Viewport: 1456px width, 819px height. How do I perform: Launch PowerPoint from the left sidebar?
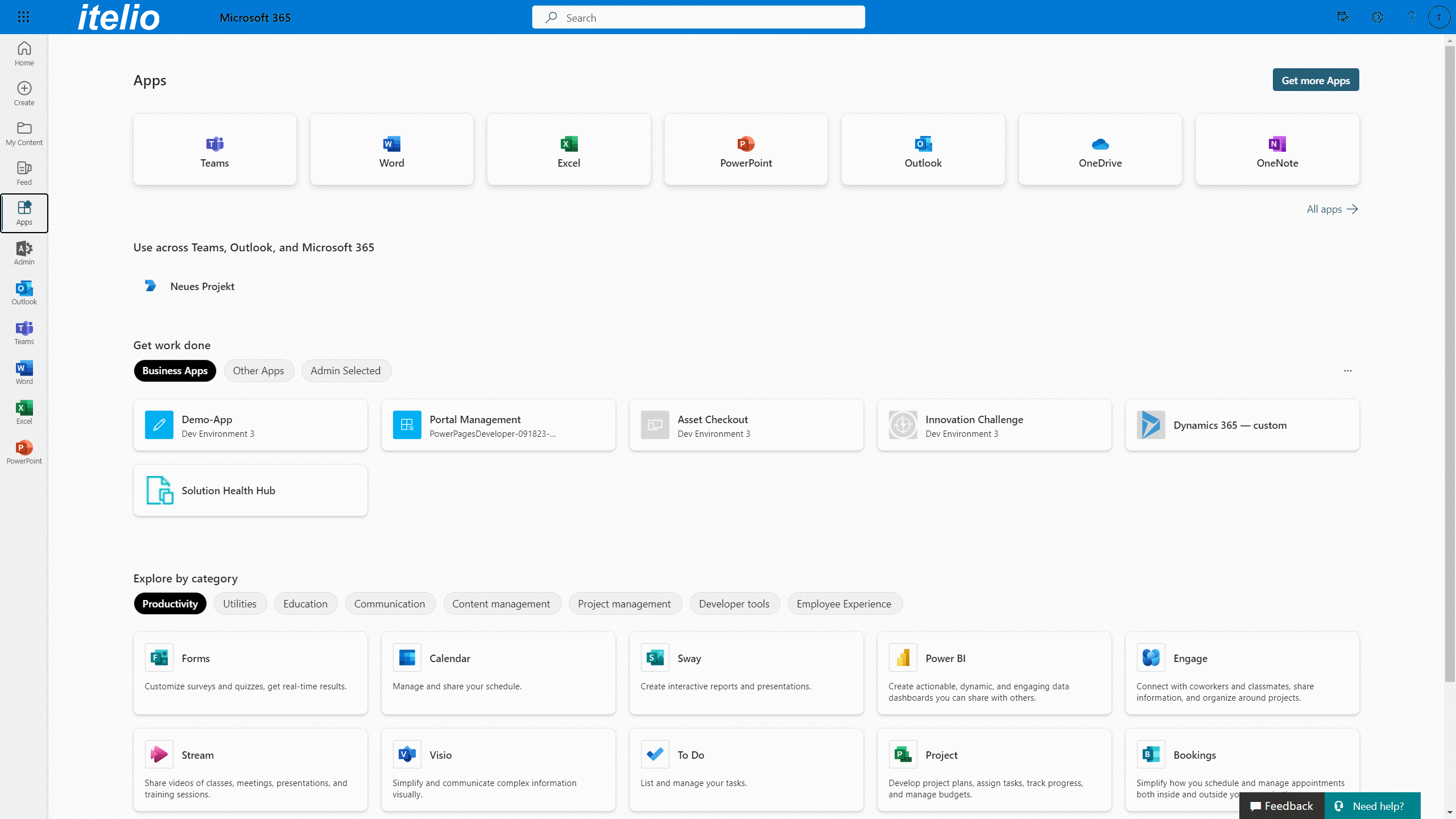(24, 452)
